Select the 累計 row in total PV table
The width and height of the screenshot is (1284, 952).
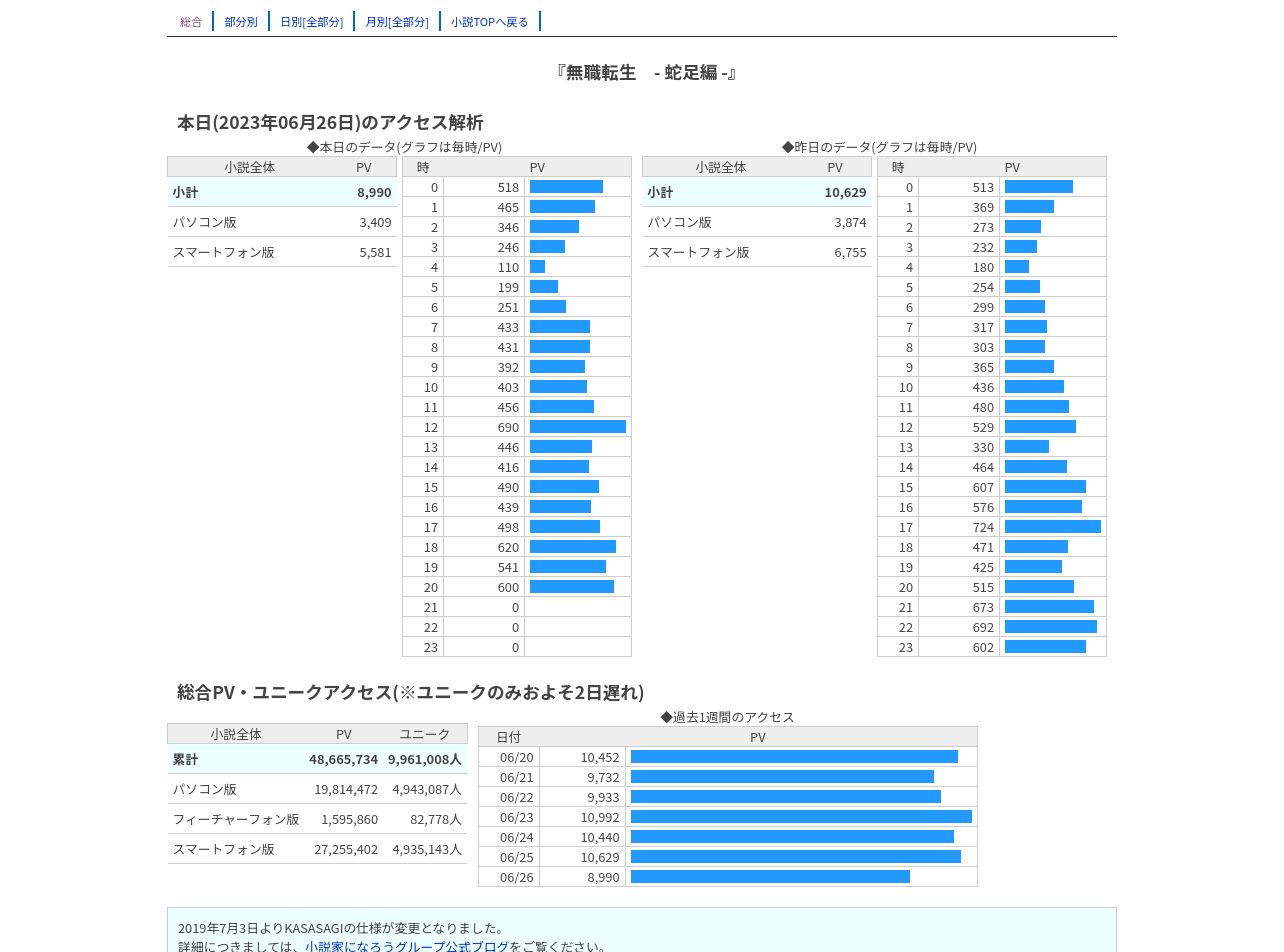point(317,759)
